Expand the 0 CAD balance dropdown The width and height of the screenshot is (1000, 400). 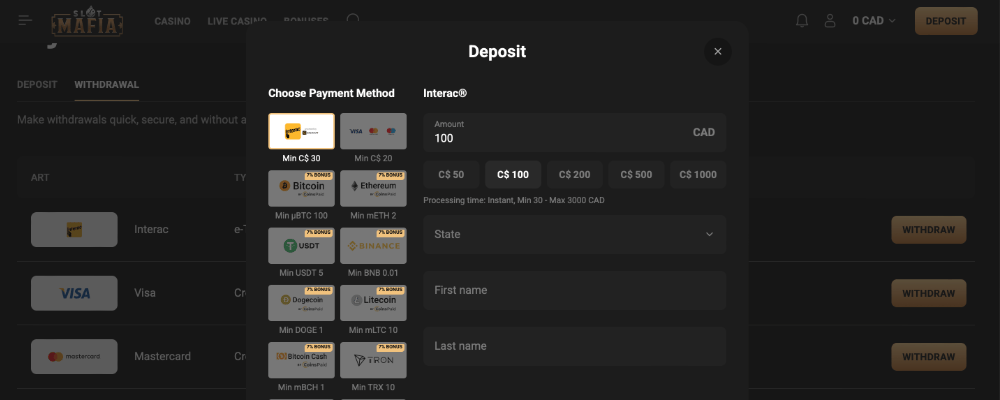coord(874,20)
